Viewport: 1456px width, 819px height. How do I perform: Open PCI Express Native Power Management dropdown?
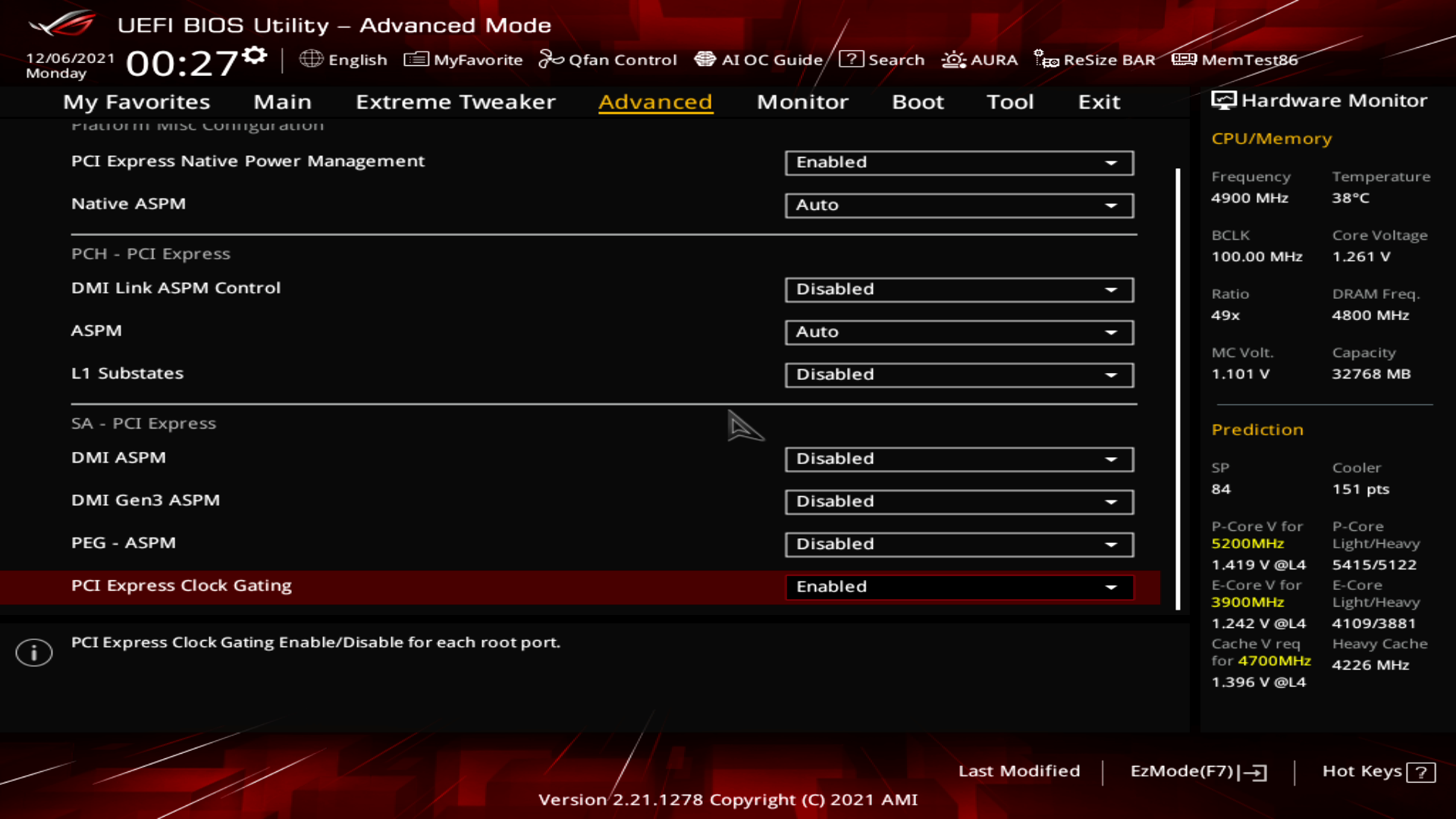(959, 162)
